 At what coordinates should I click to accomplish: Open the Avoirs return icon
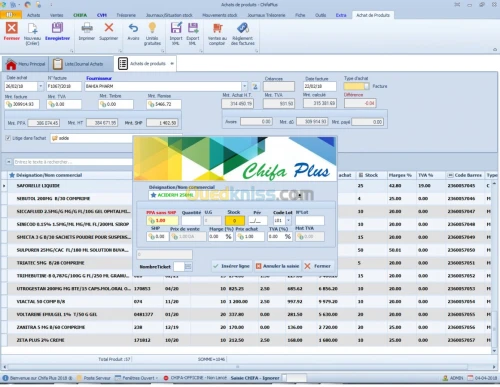[x=133, y=31]
